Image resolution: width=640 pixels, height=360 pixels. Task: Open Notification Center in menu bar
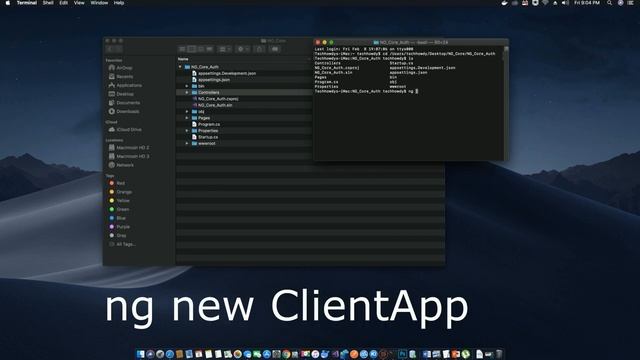click(631, 3)
